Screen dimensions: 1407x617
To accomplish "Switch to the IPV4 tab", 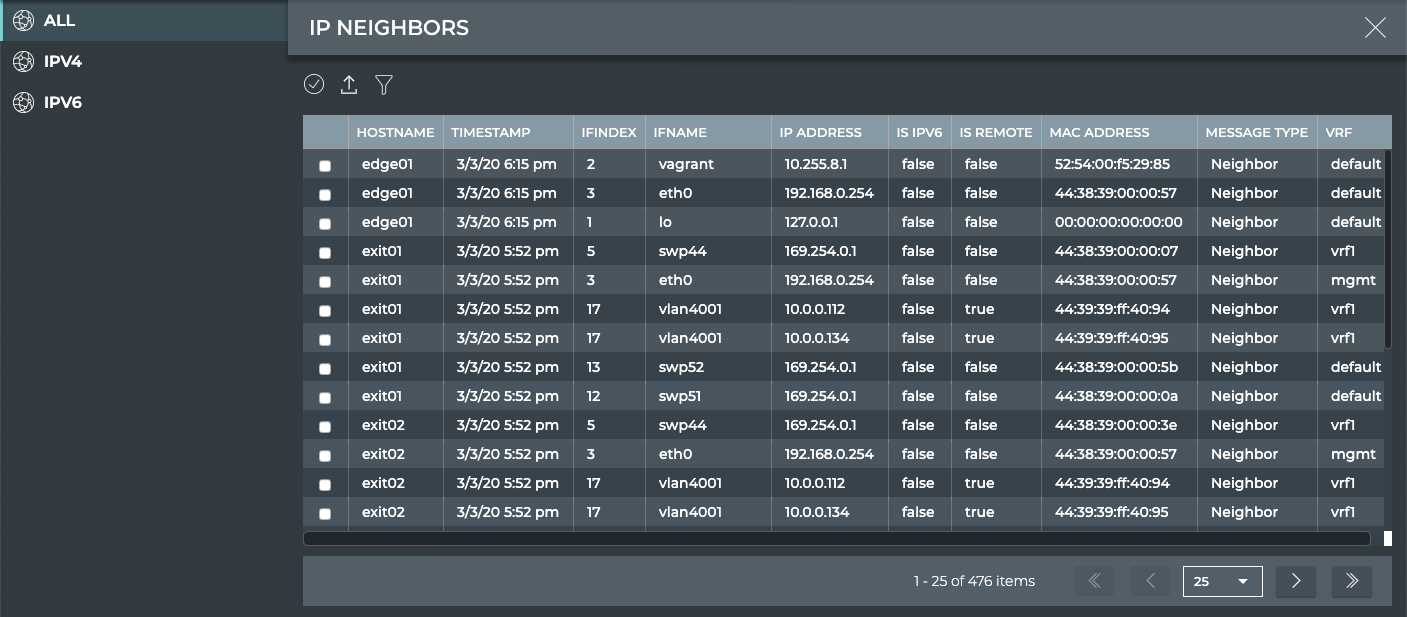I will (x=62, y=62).
